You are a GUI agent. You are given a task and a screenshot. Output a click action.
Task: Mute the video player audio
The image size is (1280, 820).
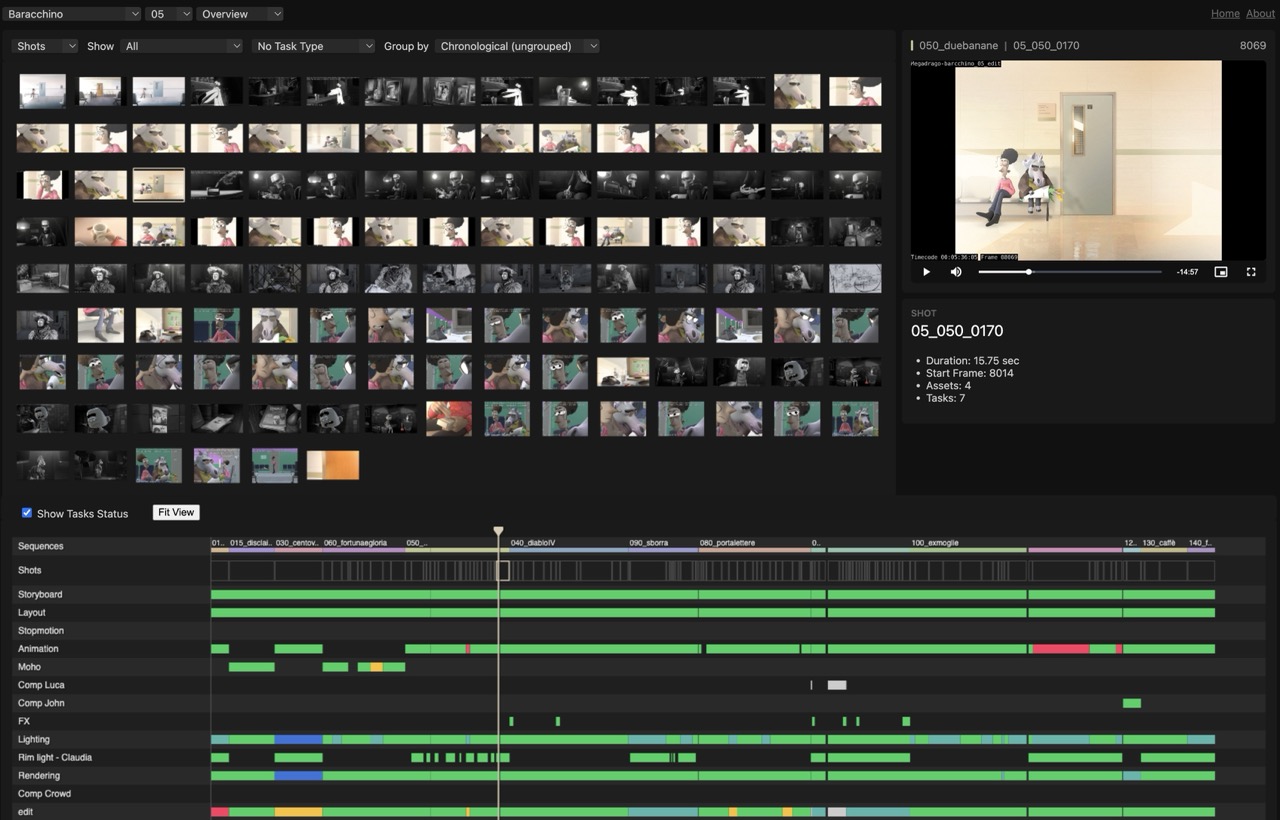click(x=956, y=272)
